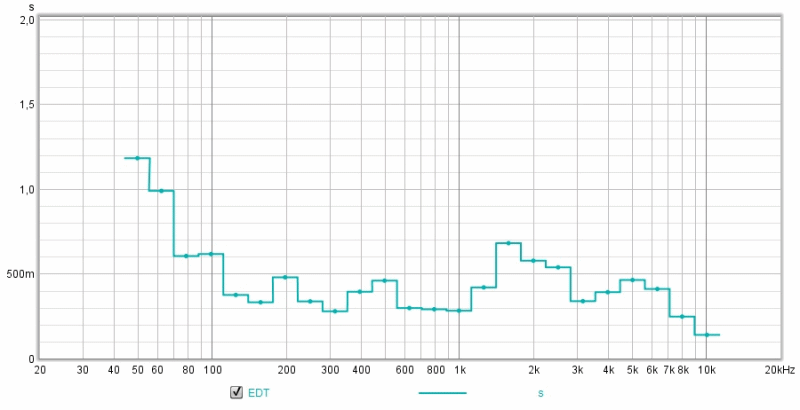
Task: Click the '2,0' vertical axis label
Action: [x=27, y=20]
